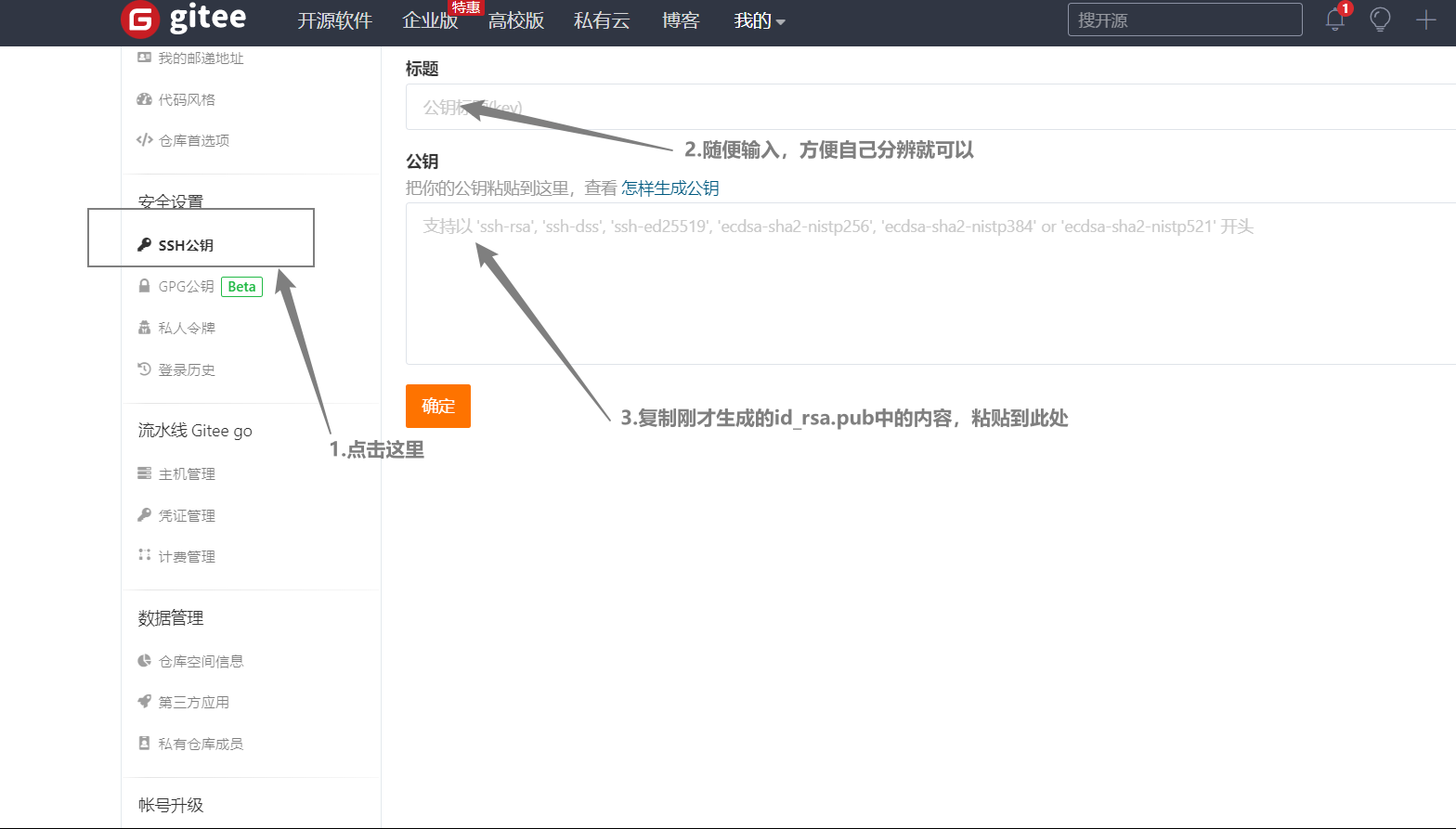Open 我的邮递地址 settings
The image size is (1456, 829).
pos(201,58)
